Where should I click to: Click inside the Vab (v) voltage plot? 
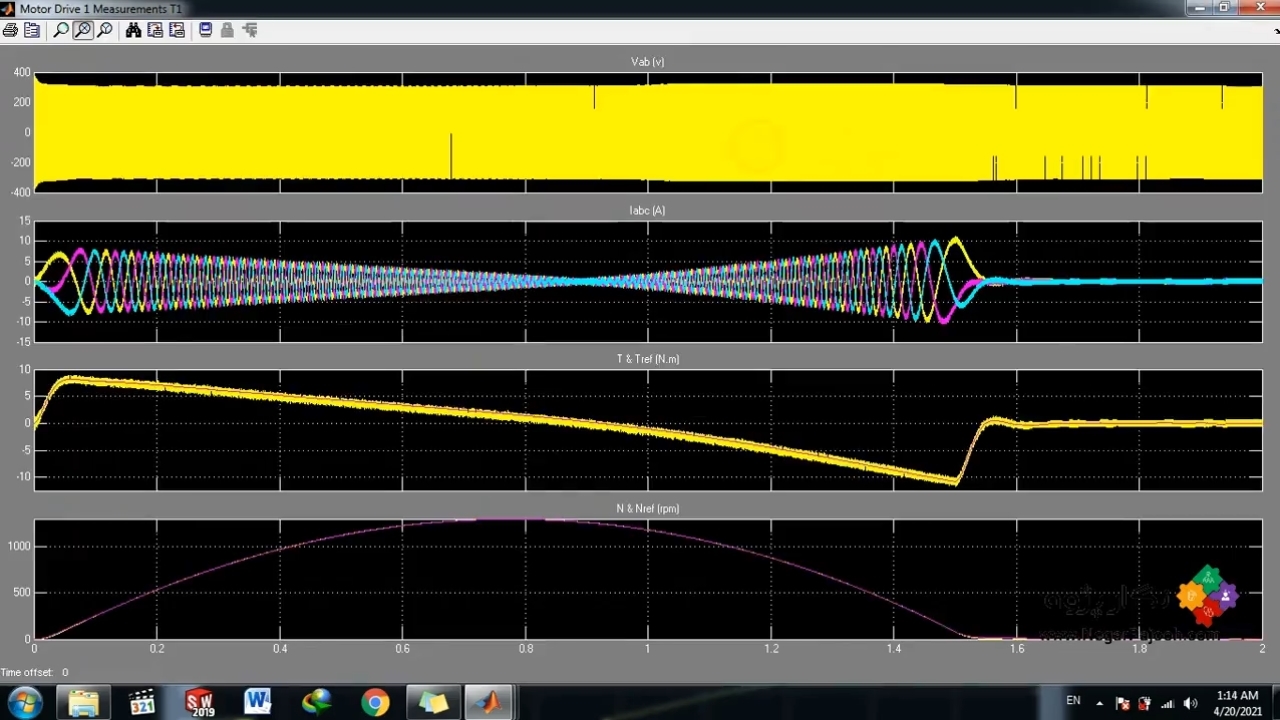click(648, 132)
